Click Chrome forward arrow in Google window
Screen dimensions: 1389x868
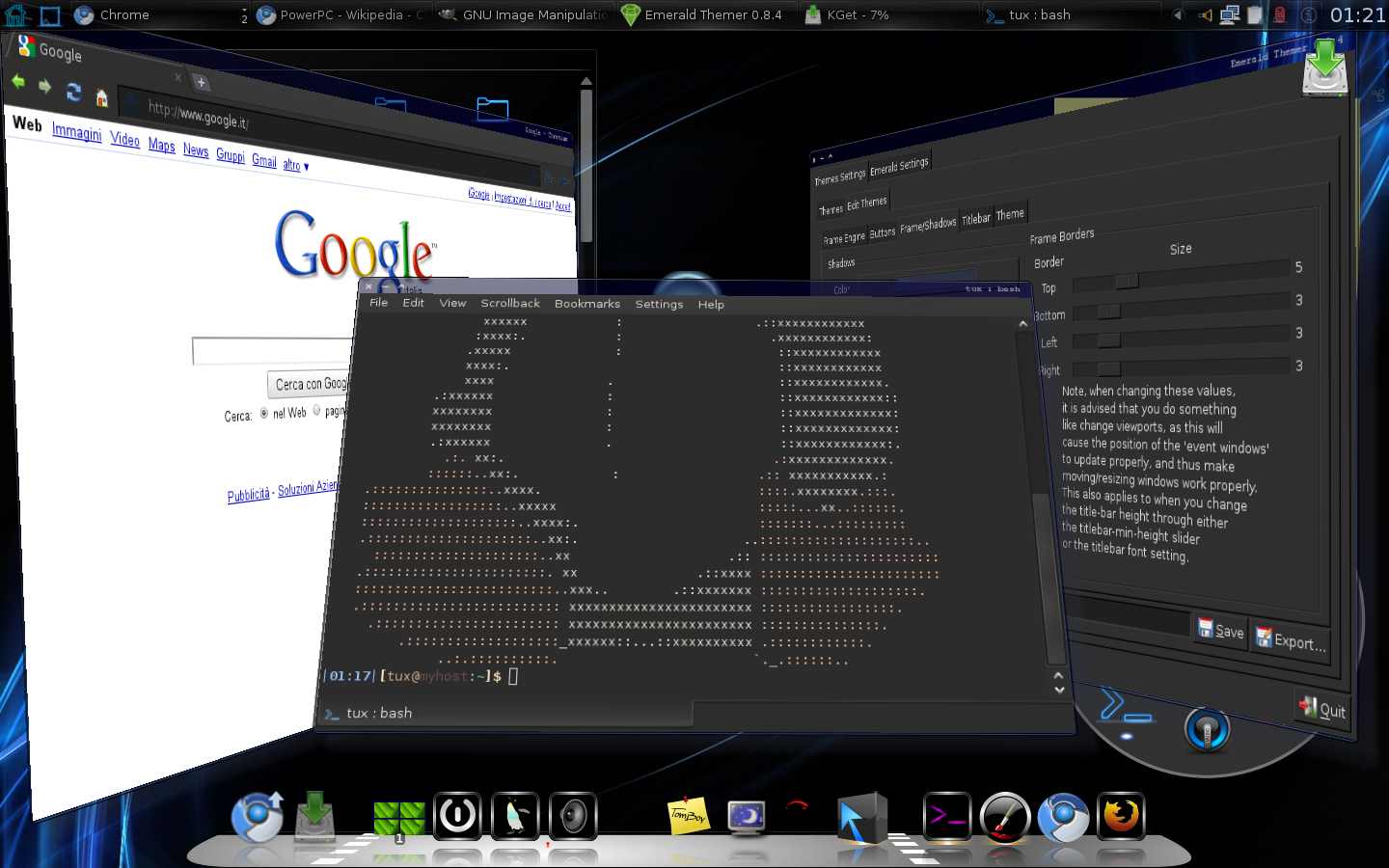(x=44, y=86)
